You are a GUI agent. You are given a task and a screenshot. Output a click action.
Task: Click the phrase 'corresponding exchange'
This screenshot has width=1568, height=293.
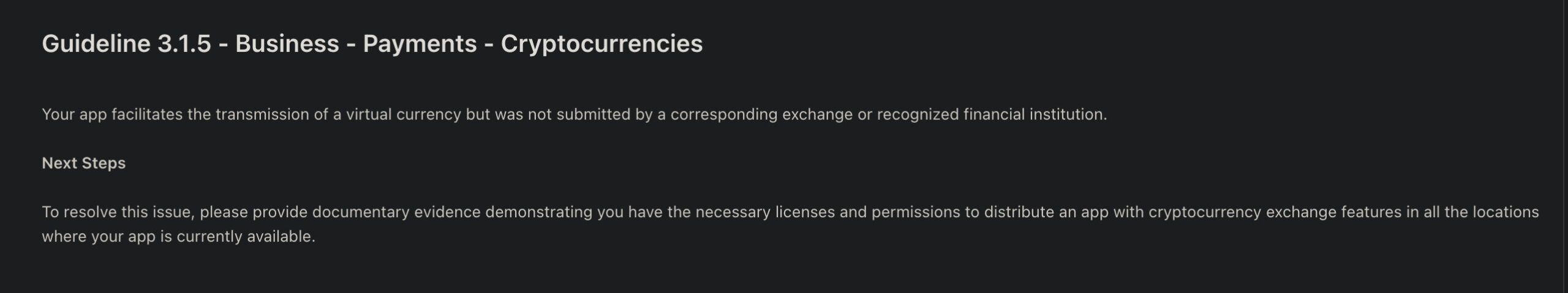tap(761, 114)
